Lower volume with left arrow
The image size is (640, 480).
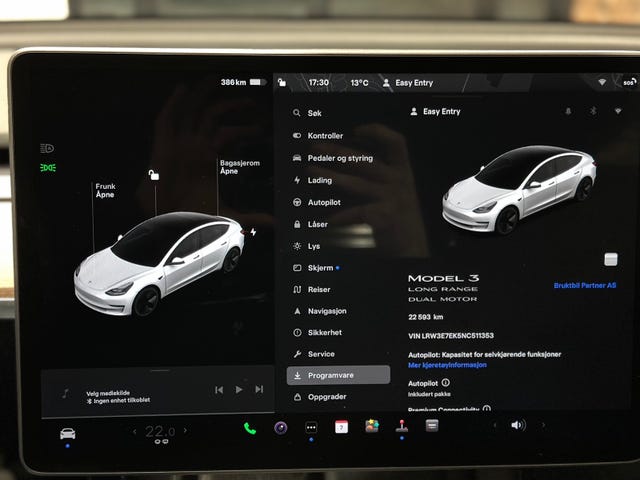click(x=495, y=425)
